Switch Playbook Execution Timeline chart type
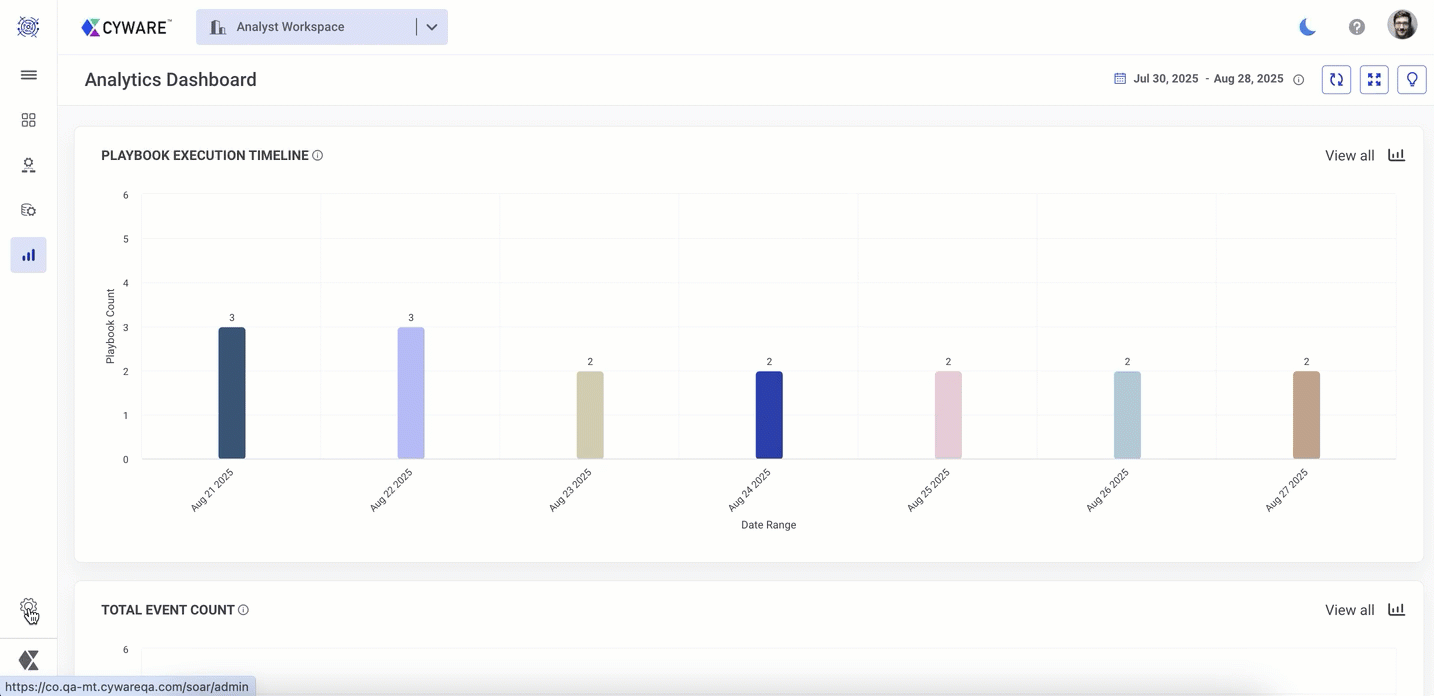This screenshot has height=696, width=1434. (1396, 155)
